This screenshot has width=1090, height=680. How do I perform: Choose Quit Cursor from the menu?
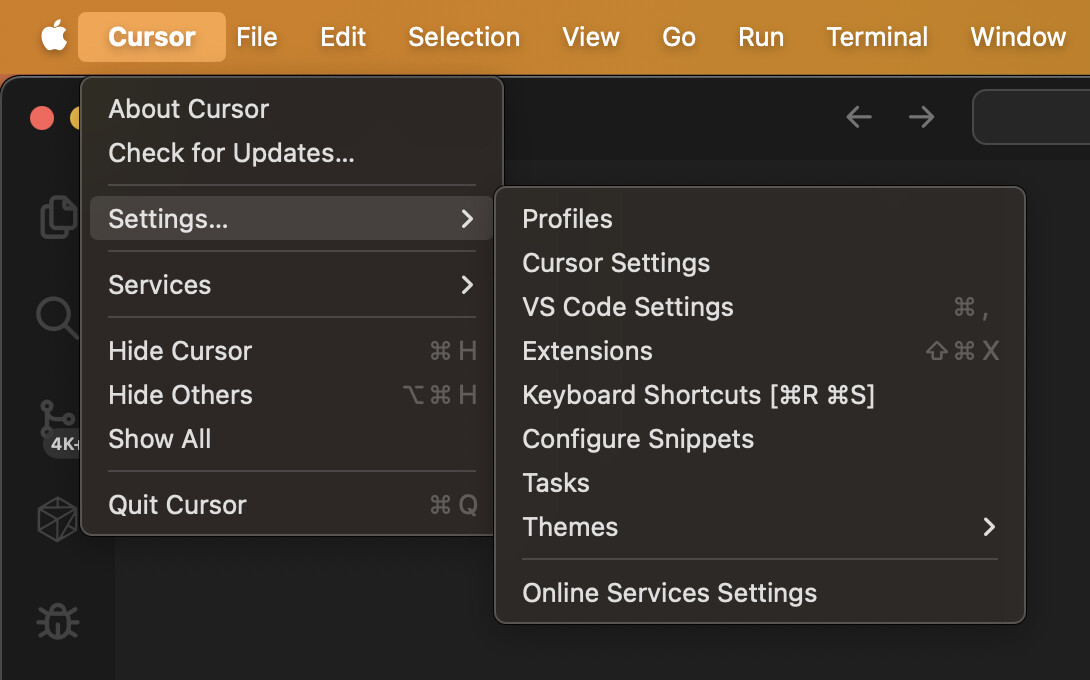tap(177, 505)
